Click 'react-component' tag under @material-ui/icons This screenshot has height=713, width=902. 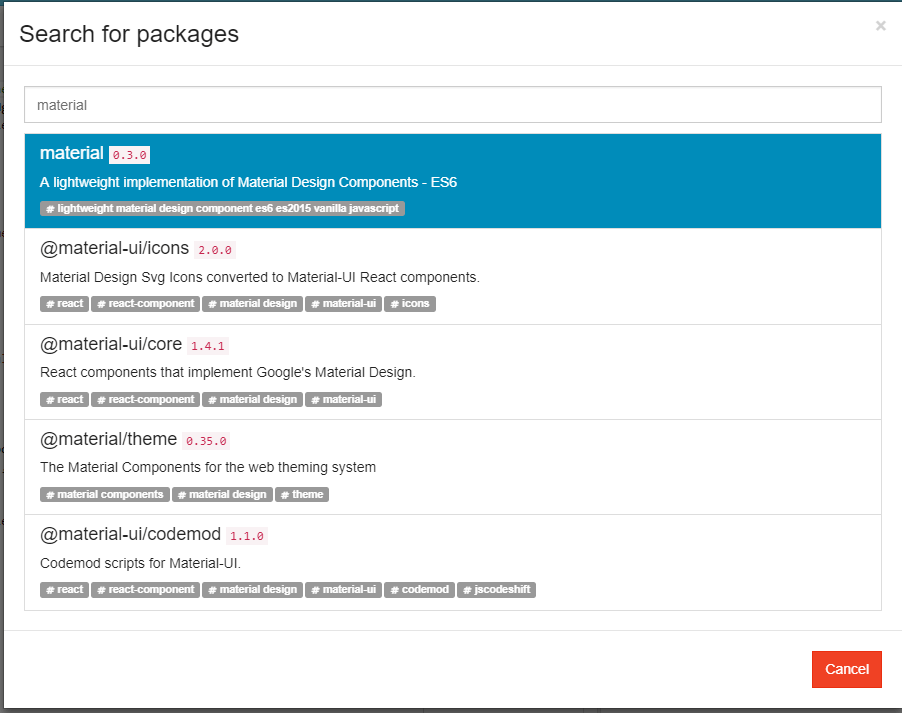pyautogui.click(x=146, y=304)
